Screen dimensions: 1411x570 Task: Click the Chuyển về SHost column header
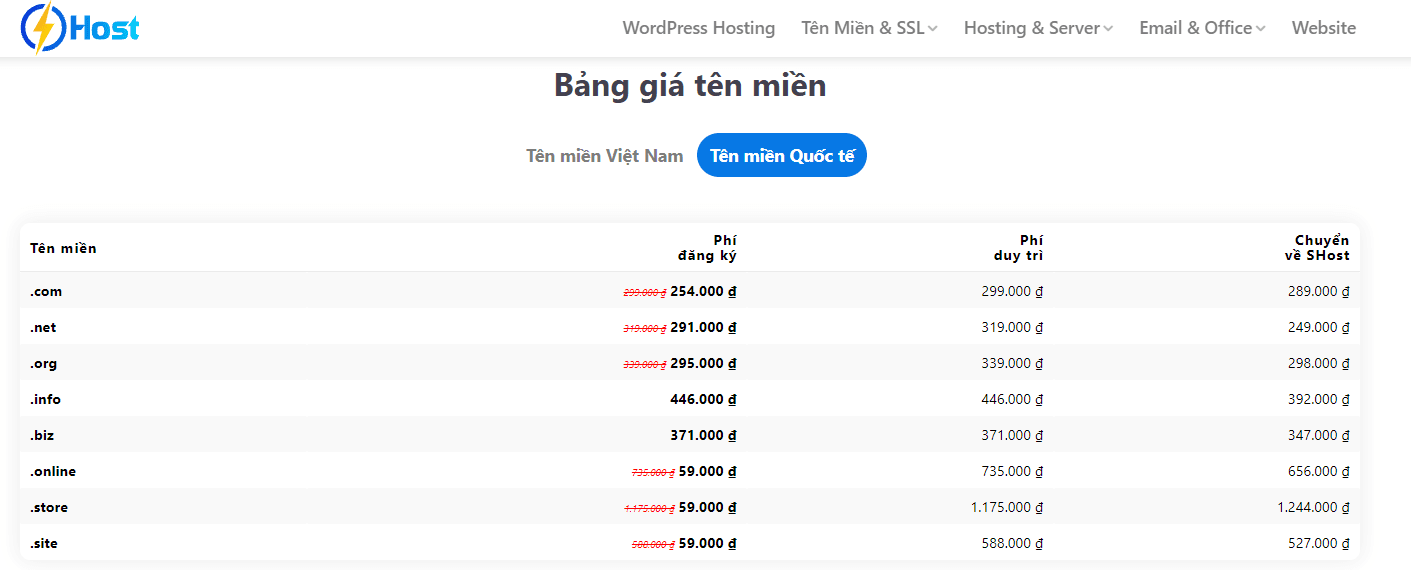[x=1317, y=248]
